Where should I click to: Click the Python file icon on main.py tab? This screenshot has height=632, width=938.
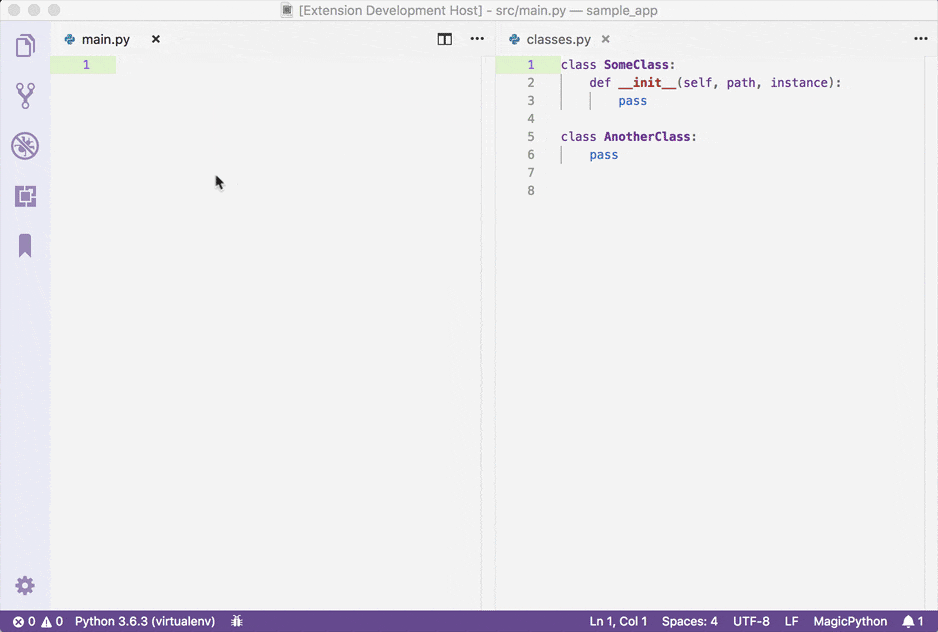70,40
